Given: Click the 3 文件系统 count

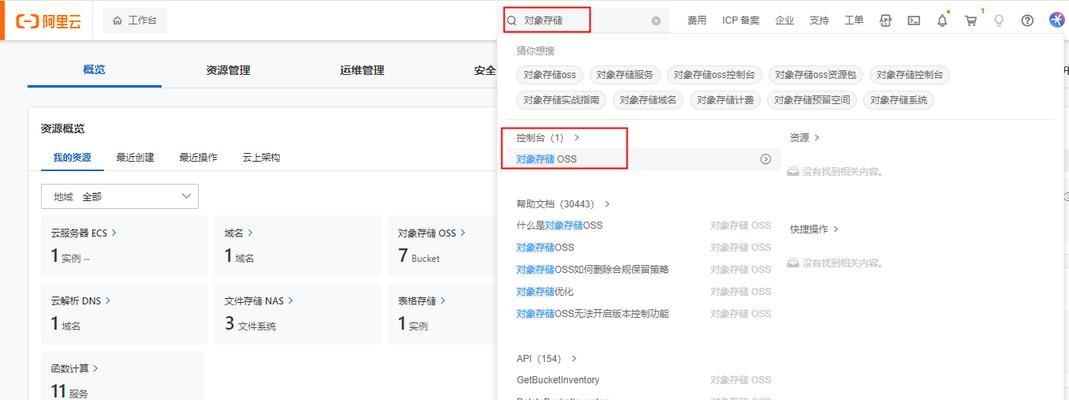Looking at the screenshot, I should tap(250, 324).
